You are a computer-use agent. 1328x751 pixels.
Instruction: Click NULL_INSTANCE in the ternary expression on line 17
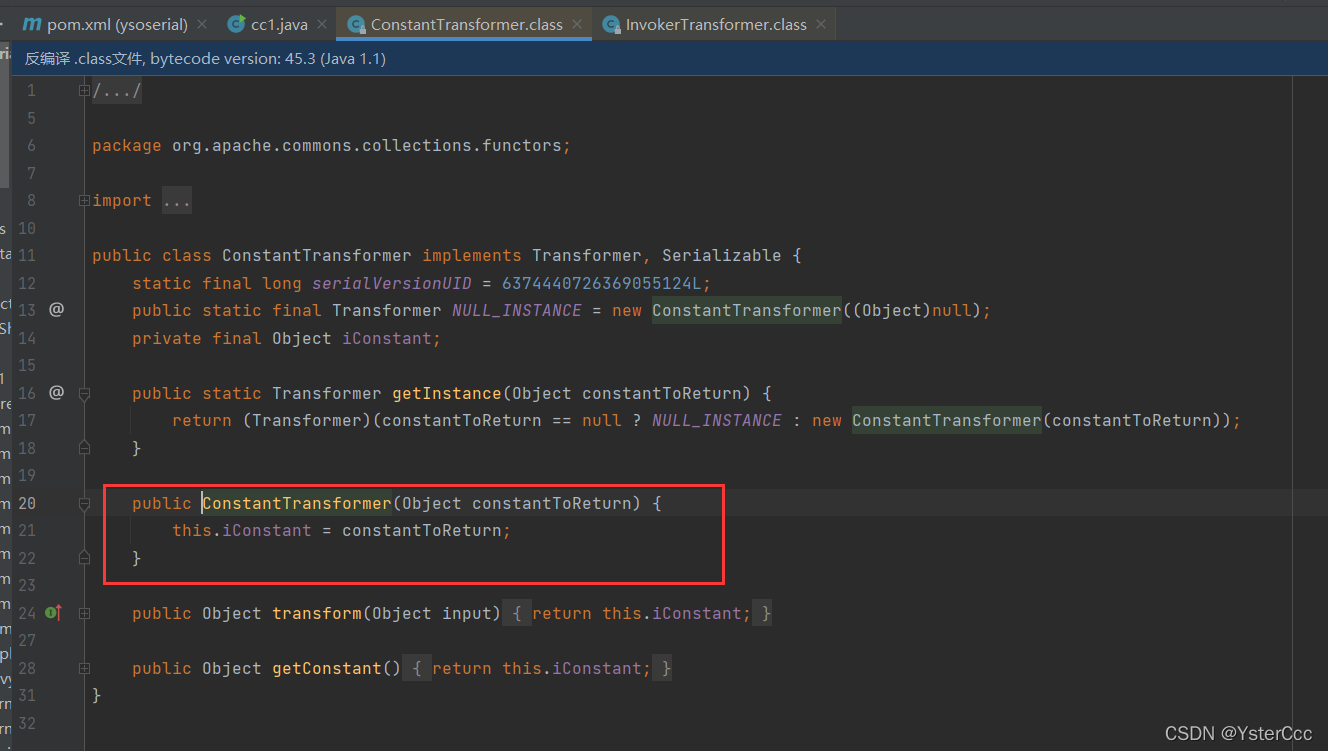click(x=717, y=421)
